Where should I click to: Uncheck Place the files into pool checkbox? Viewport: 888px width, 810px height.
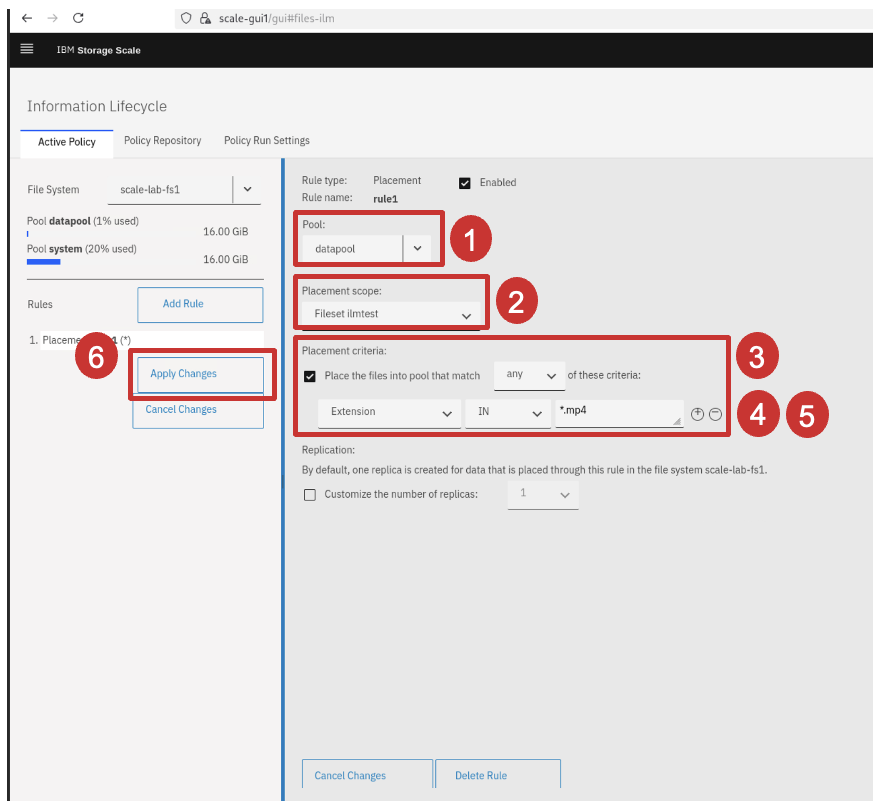pos(310,376)
